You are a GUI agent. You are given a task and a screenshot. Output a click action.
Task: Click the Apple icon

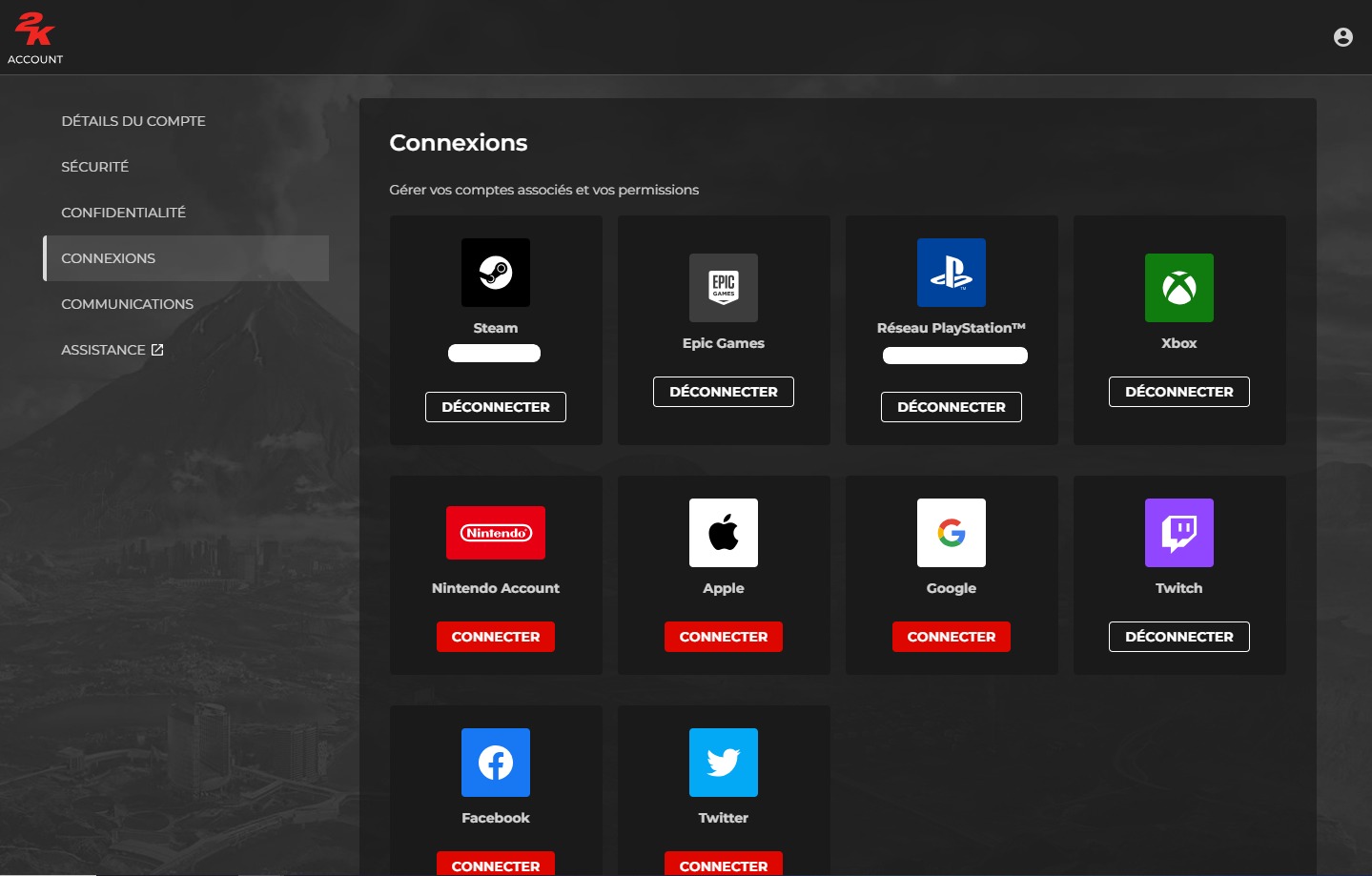coord(723,533)
